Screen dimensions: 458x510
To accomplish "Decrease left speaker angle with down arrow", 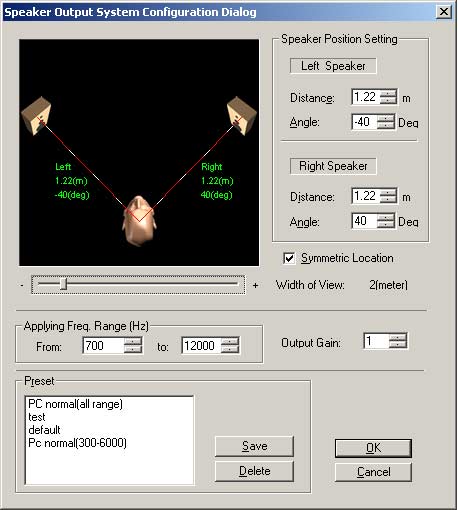I will (386, 125).
